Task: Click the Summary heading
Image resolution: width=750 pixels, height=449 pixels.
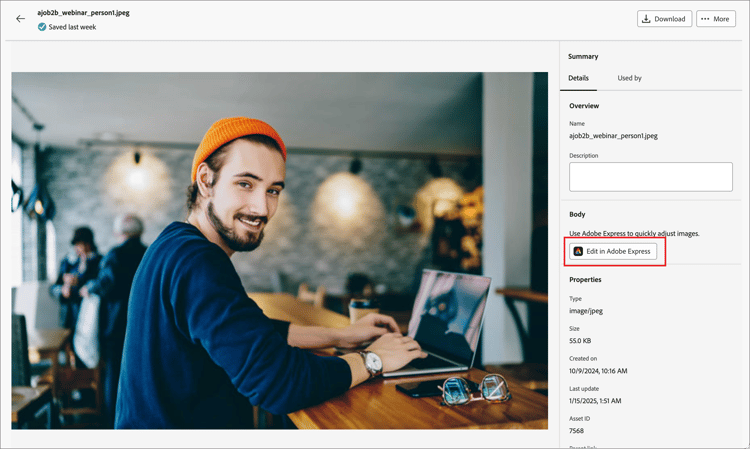Action: point(583,56)
